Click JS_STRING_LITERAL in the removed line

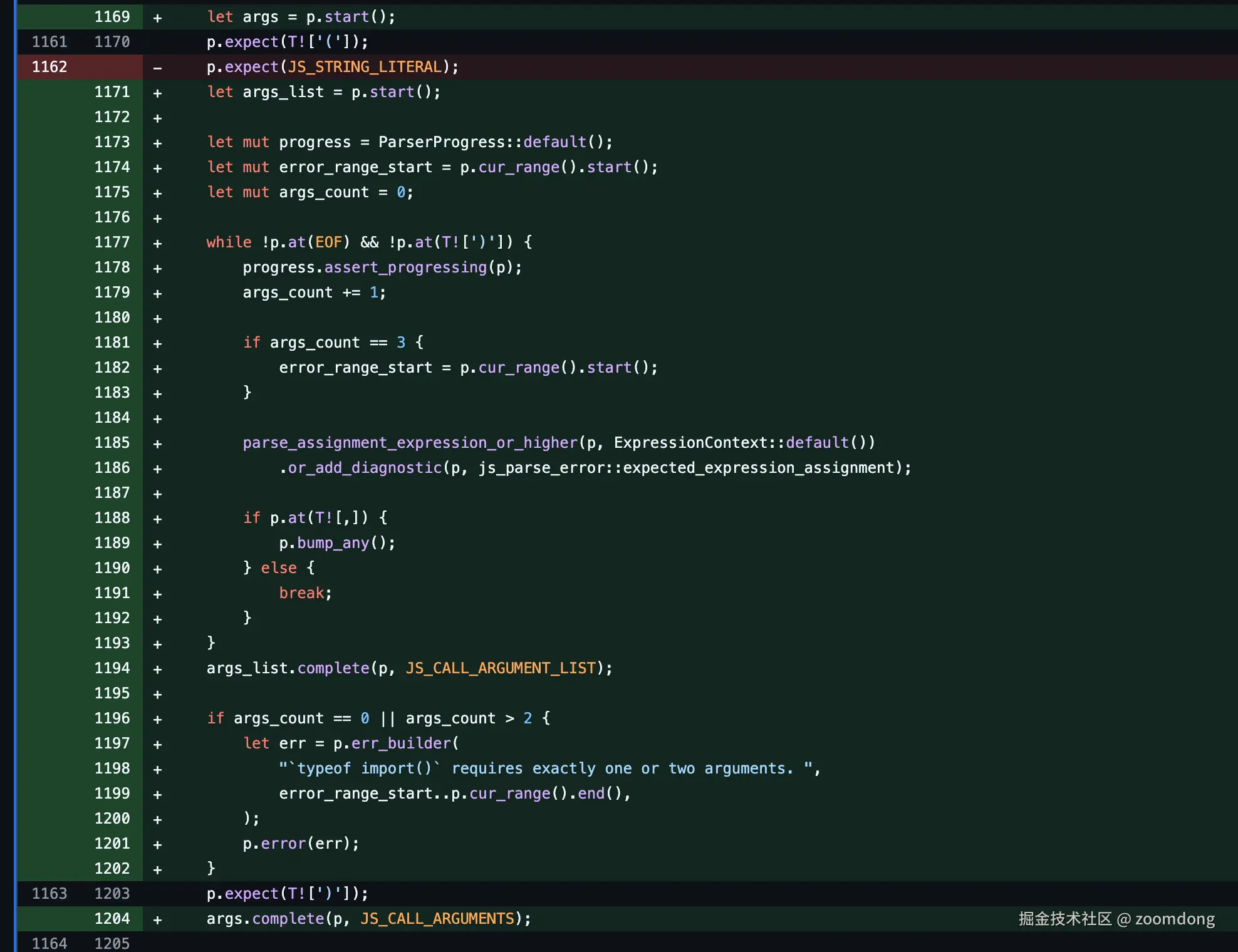pyautogui.click(x=365, y=67)
